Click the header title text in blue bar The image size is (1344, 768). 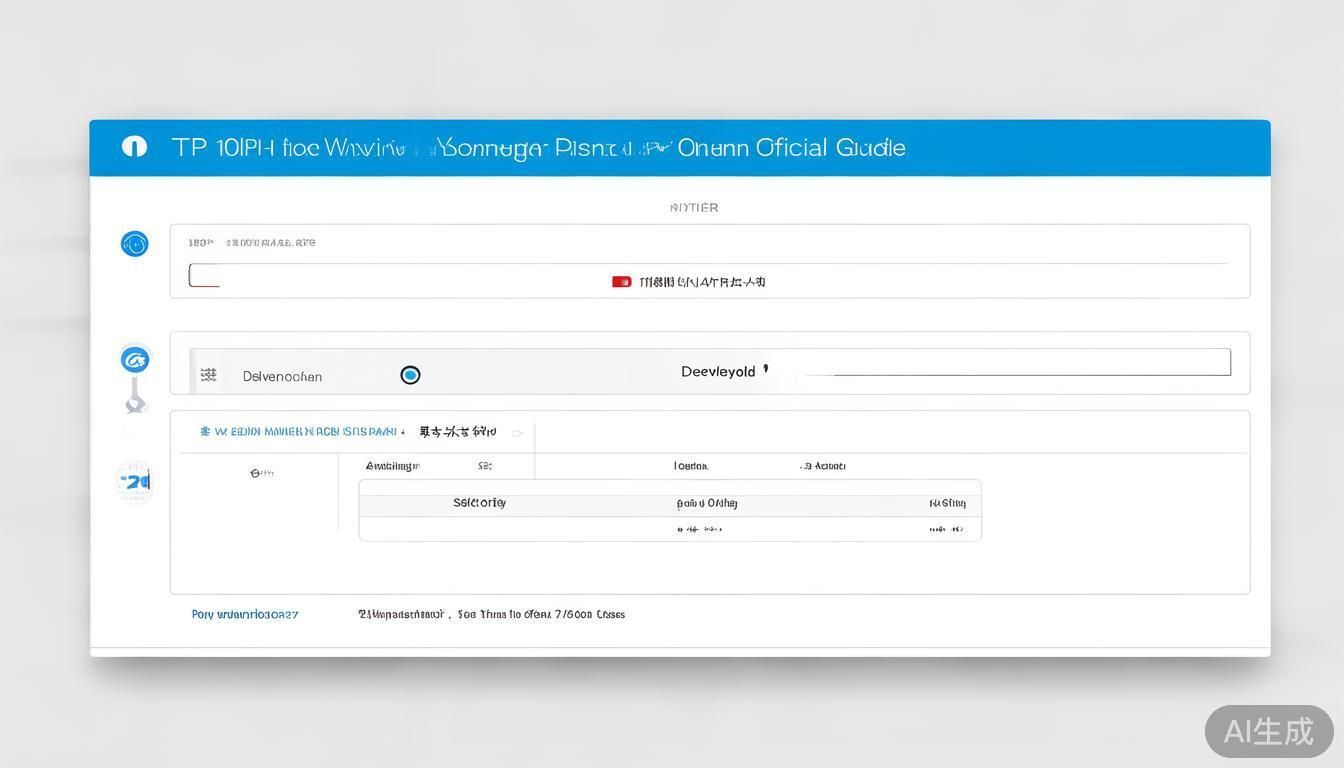click(x=538, y=148)
